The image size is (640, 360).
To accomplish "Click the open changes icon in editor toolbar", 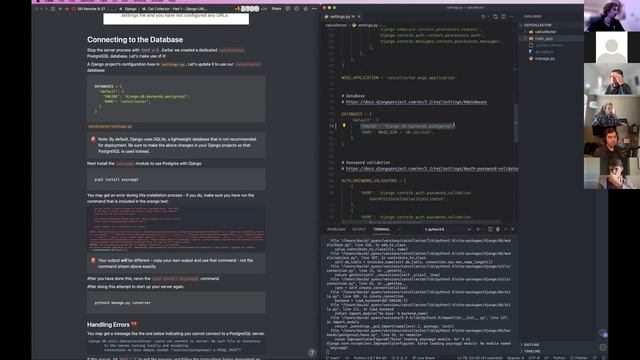I will click(x=496, y=17).
